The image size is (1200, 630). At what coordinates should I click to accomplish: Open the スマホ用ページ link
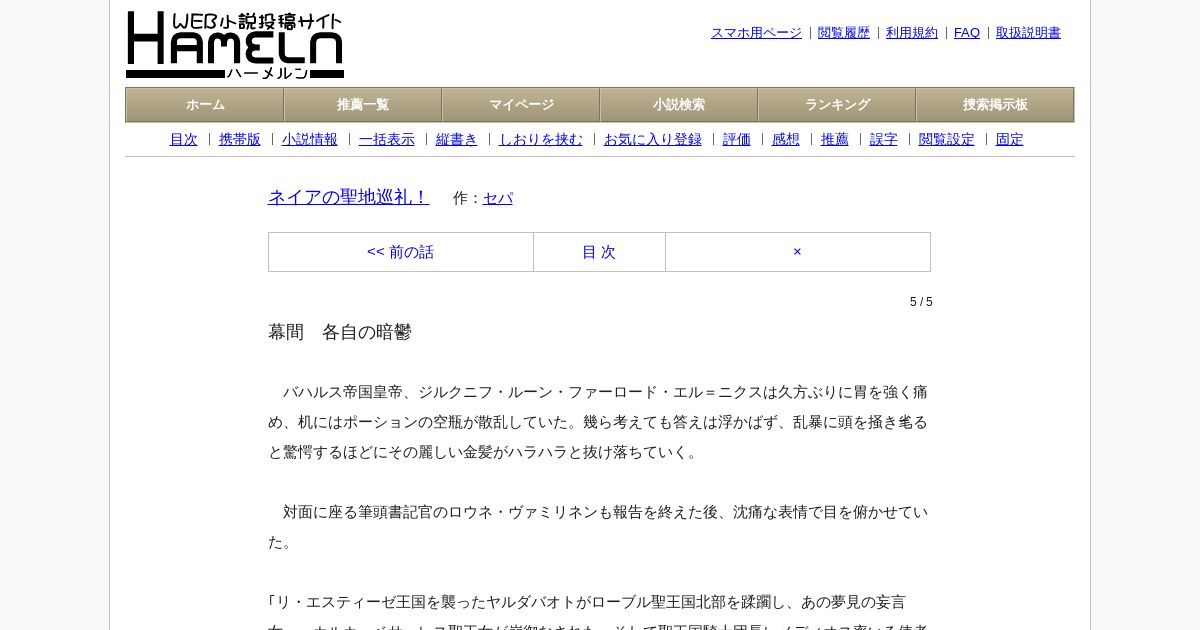point(756,33)
